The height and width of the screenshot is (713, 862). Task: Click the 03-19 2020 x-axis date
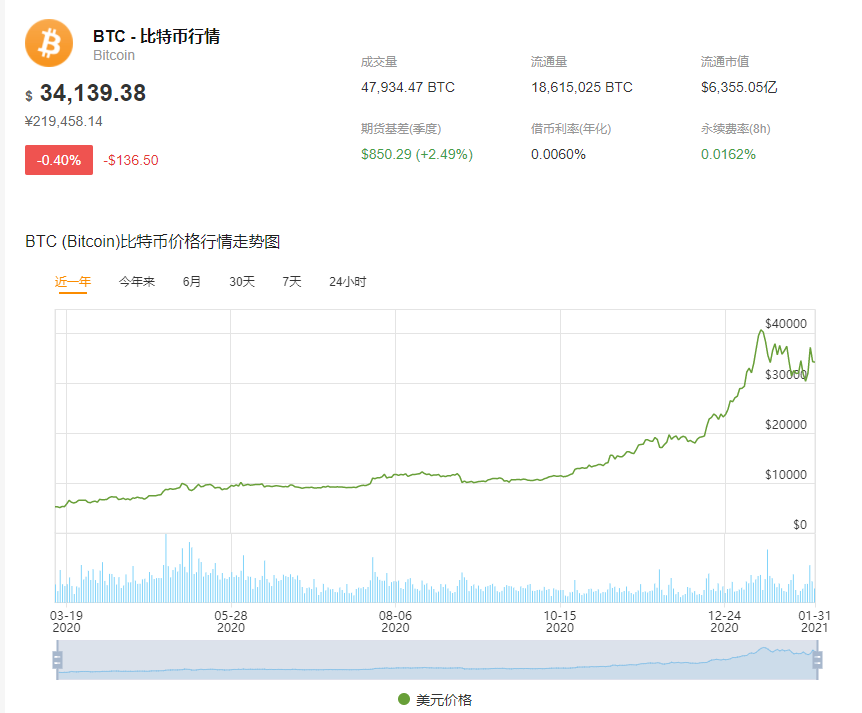(66, 622)
